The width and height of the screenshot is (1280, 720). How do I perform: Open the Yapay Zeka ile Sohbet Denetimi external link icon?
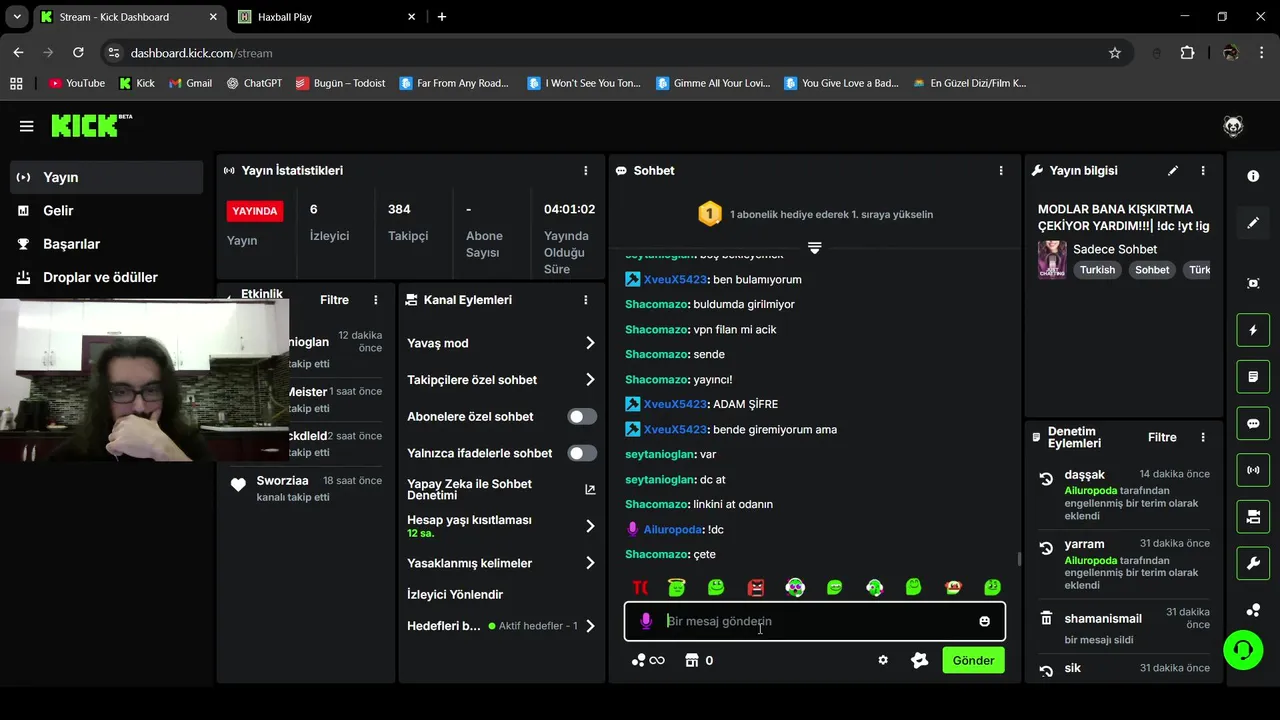590,490
